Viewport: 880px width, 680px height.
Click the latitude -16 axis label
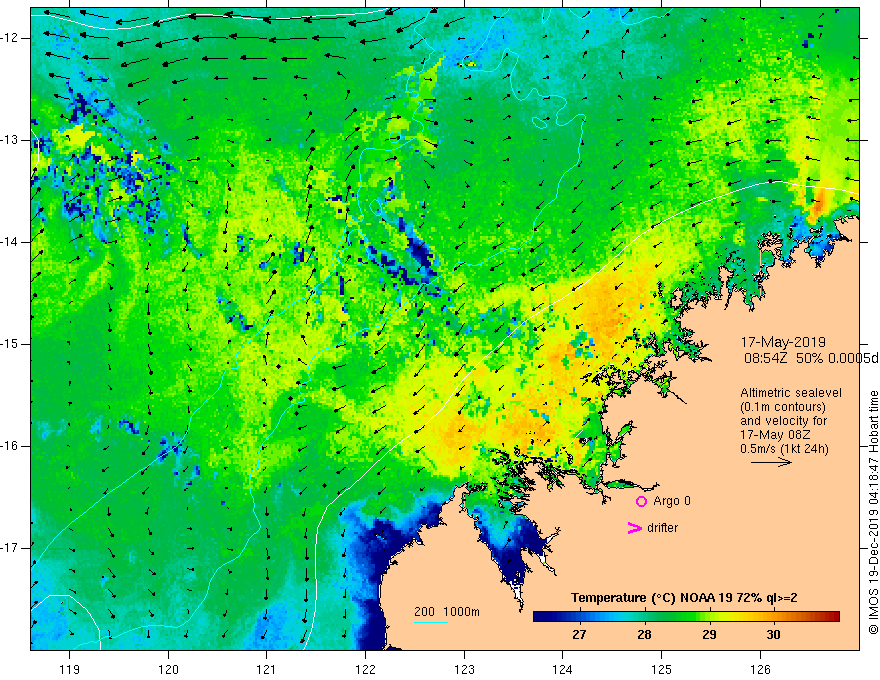click(10, 446)
